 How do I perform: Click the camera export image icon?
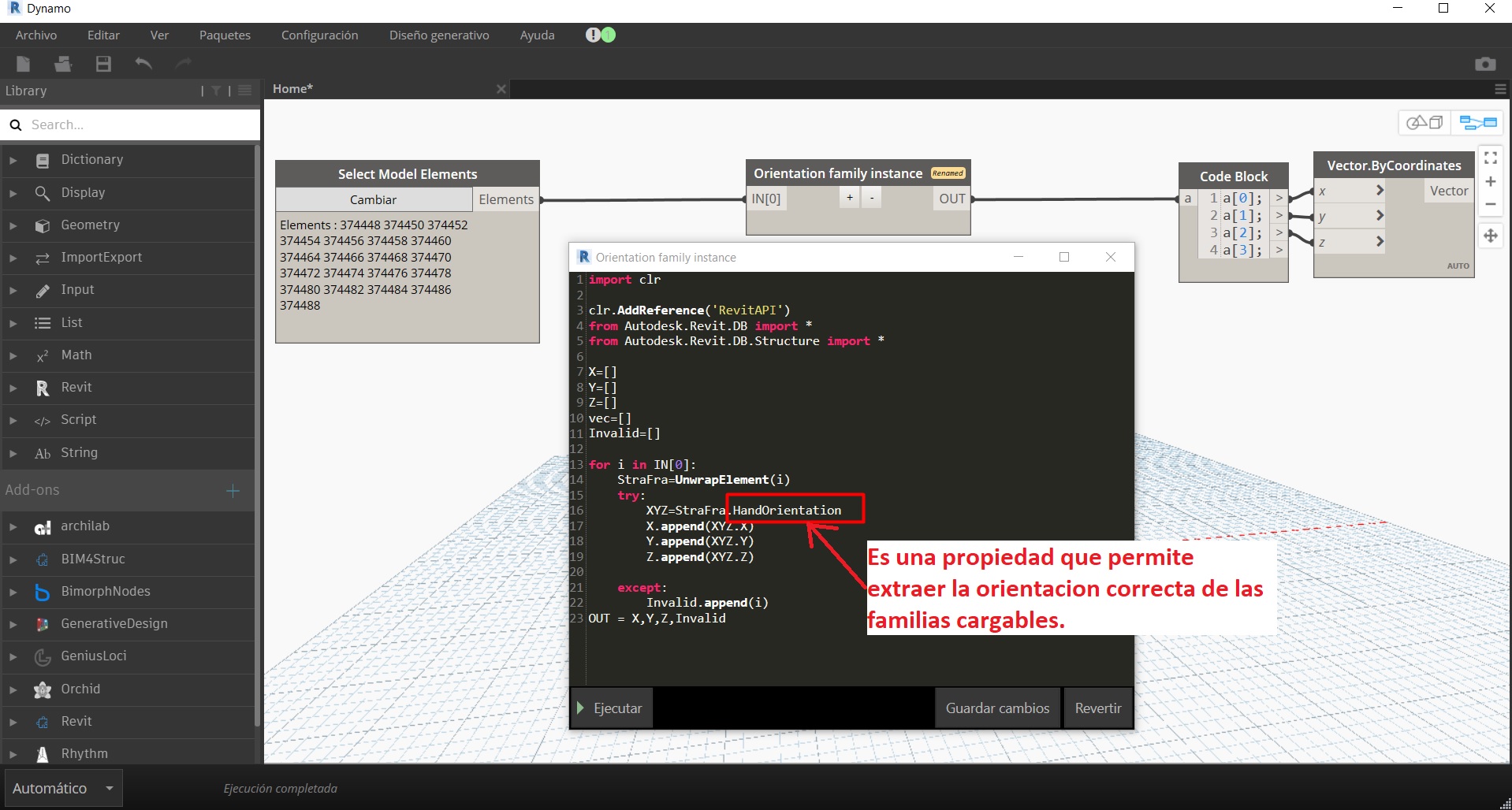click(x=1485, y=64)
